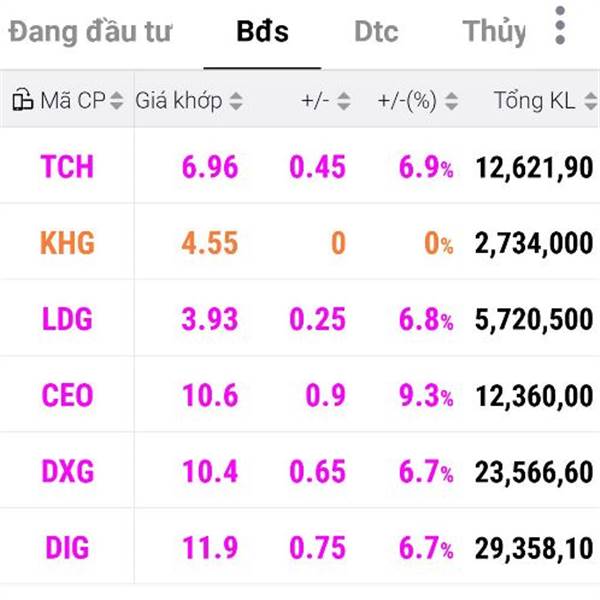Select the DXG stock symbol

(x=67, y=471)
